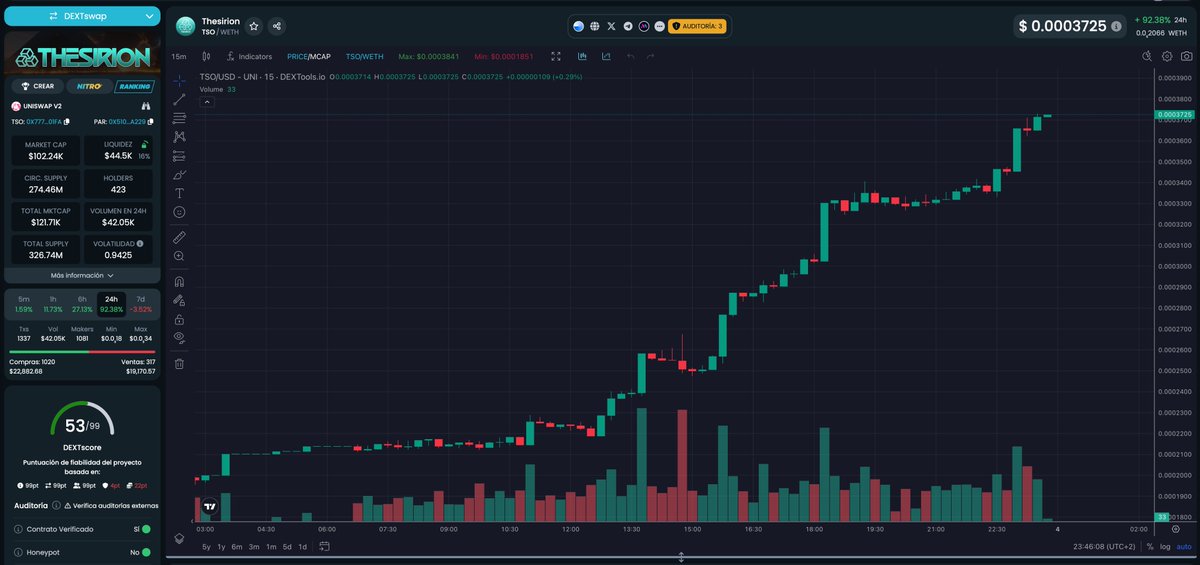Select the XABCD pattern tool

[x=179, y=137]
